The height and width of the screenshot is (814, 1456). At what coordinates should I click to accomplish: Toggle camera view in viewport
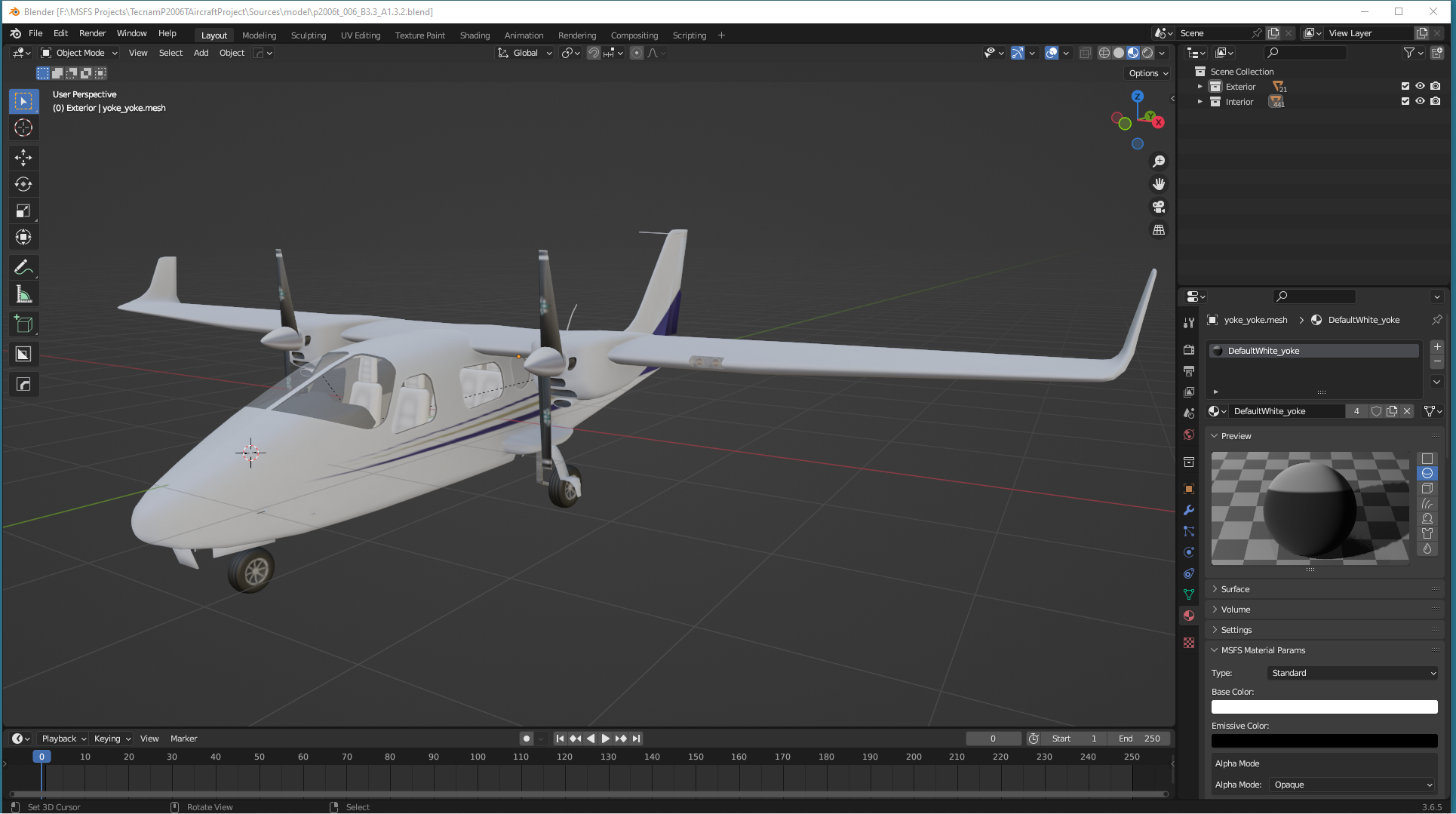pos(1159,207)
